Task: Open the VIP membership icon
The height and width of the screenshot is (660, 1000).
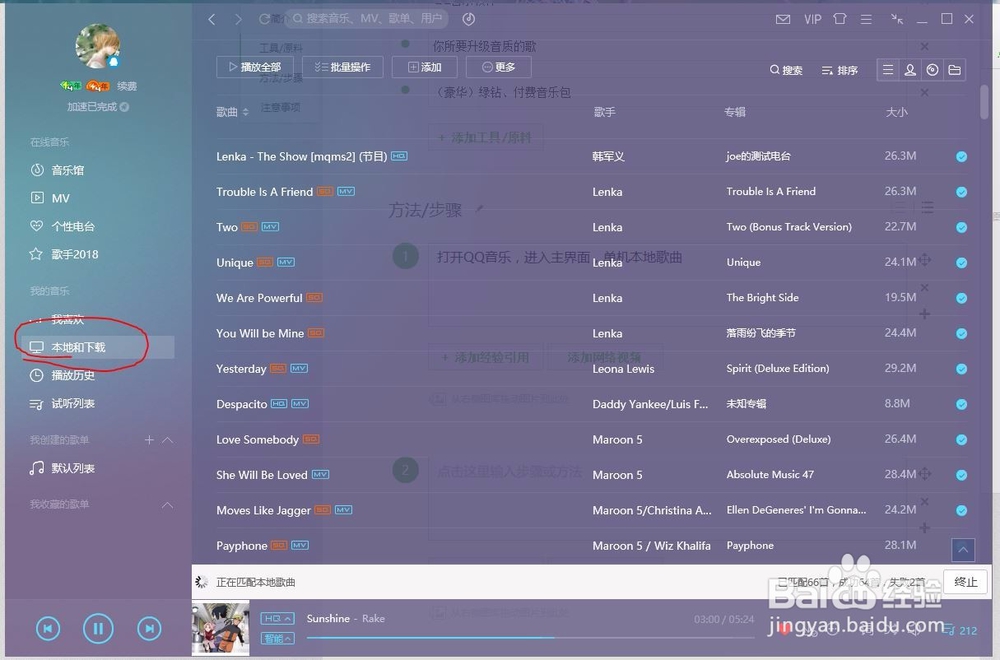Action: coord(812,19)
